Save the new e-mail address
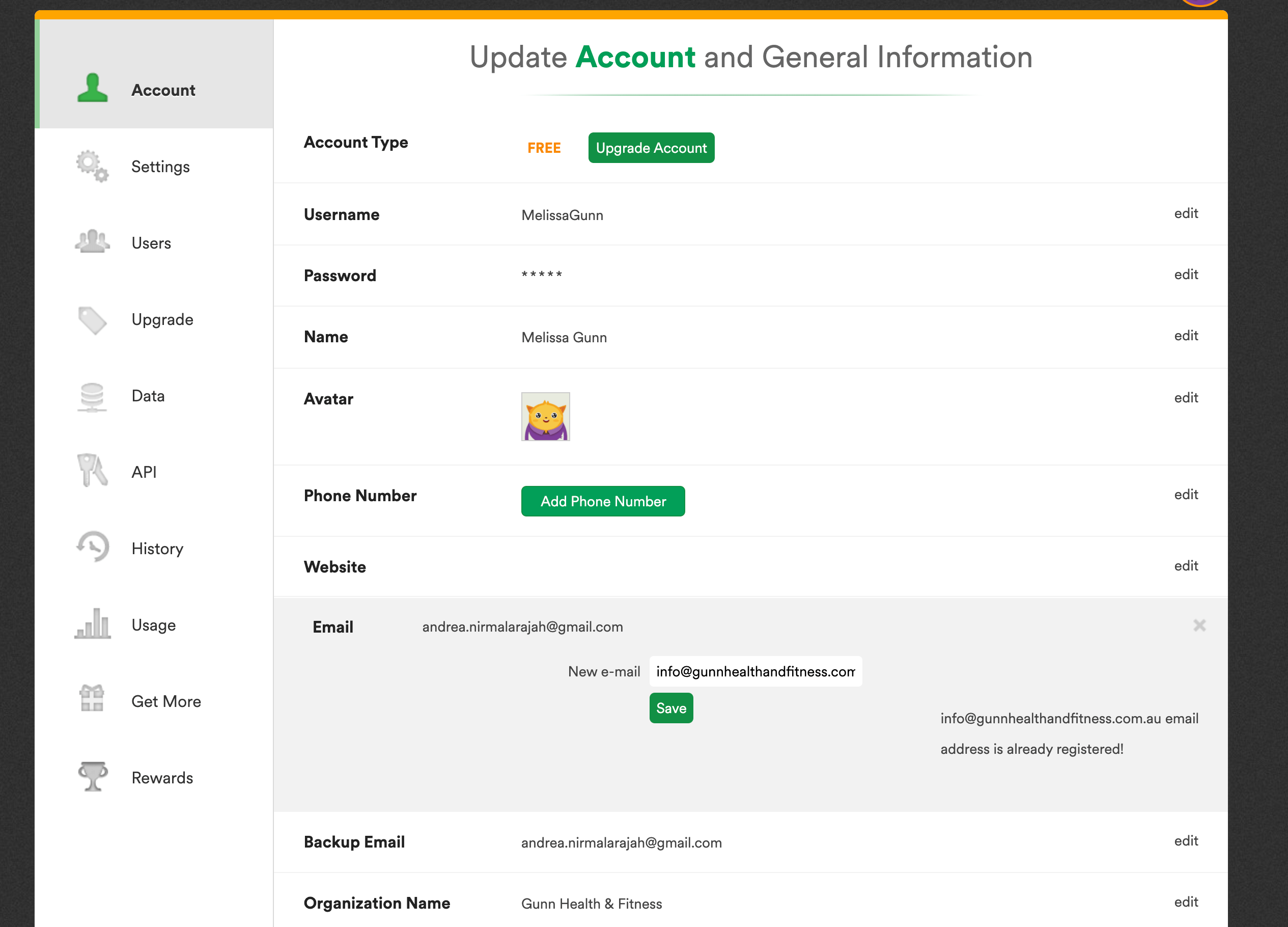The image size is (1288, 927). [x=670, y=708]
